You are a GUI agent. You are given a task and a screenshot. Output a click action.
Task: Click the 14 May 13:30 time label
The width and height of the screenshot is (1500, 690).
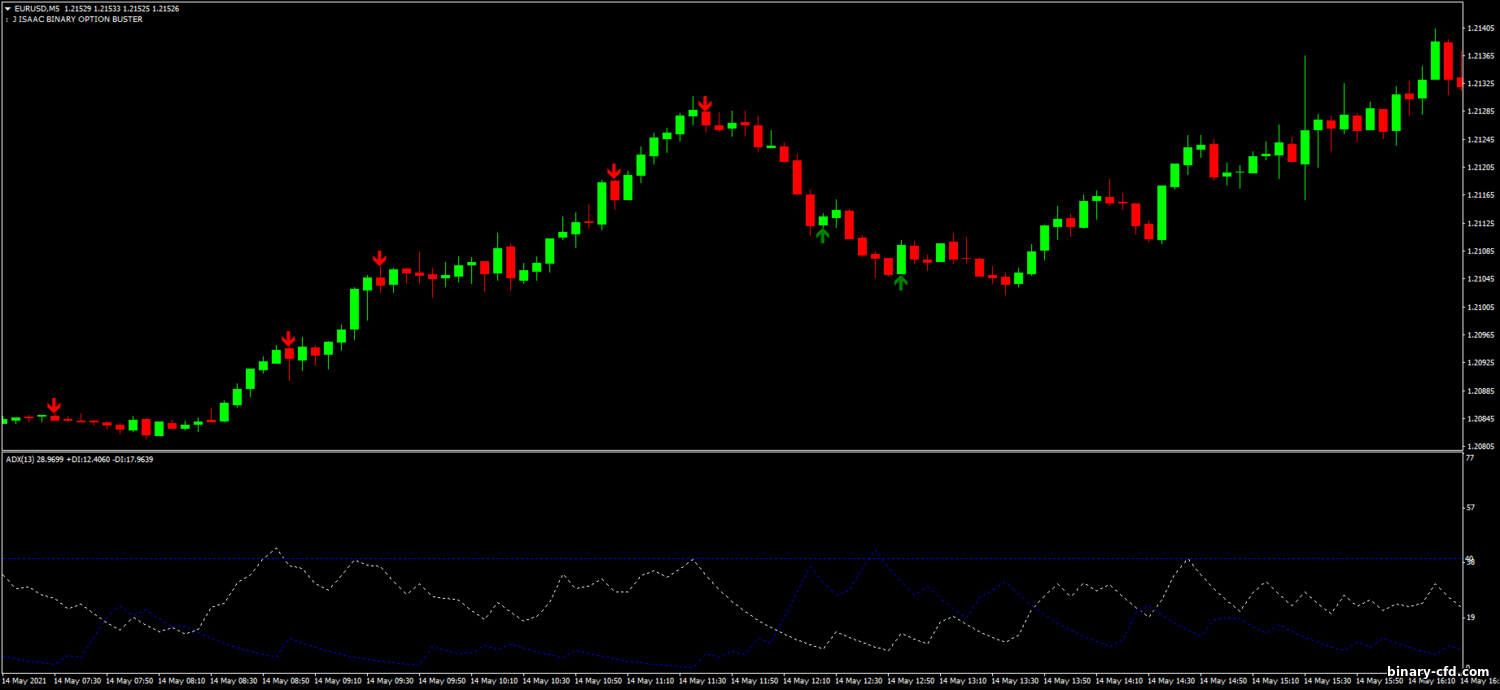[x=1014, y=681]
